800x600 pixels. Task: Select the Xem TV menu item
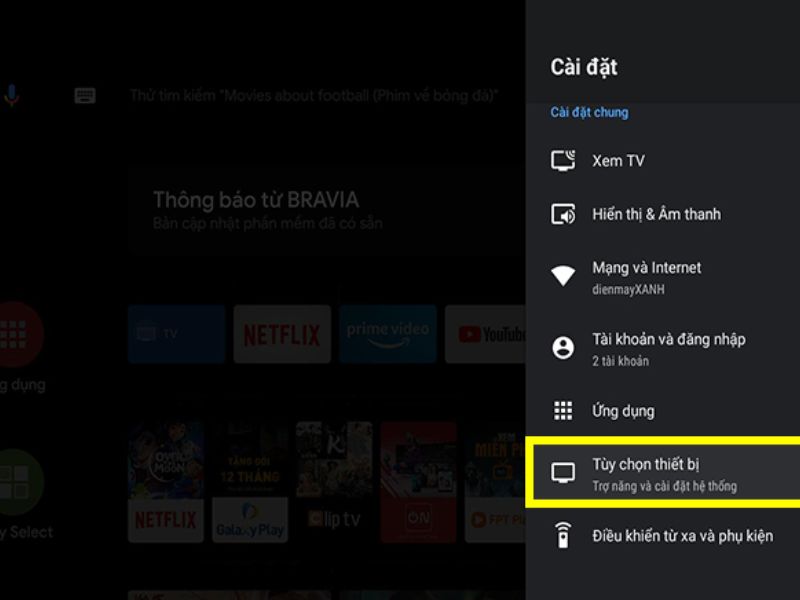pyautogui.click(x=618, y=161)
